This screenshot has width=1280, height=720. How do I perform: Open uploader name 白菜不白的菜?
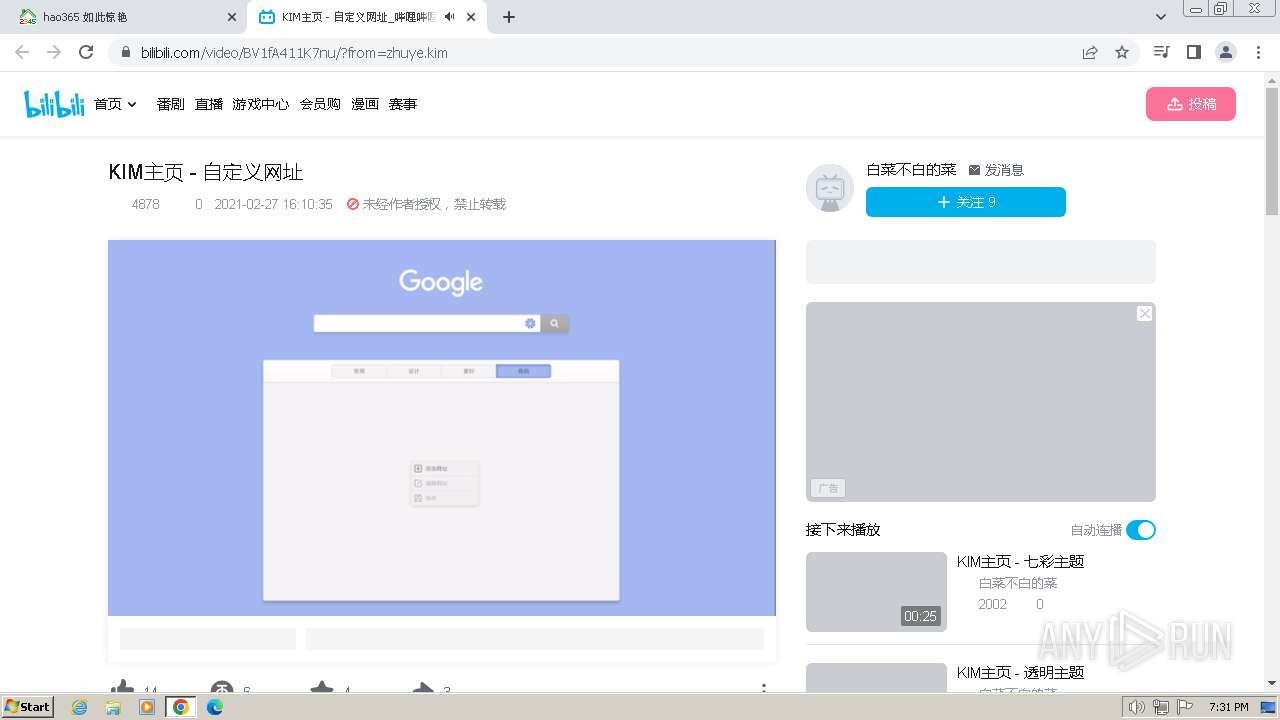[911, 170]
